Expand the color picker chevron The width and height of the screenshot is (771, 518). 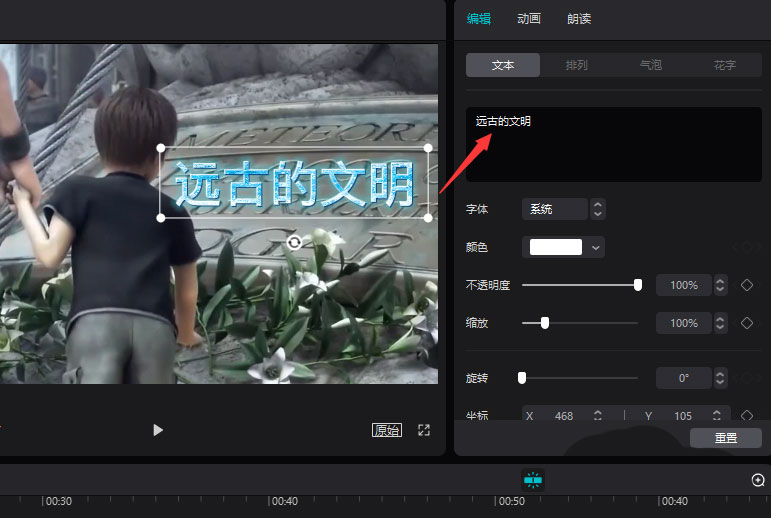tap(595, 247)
